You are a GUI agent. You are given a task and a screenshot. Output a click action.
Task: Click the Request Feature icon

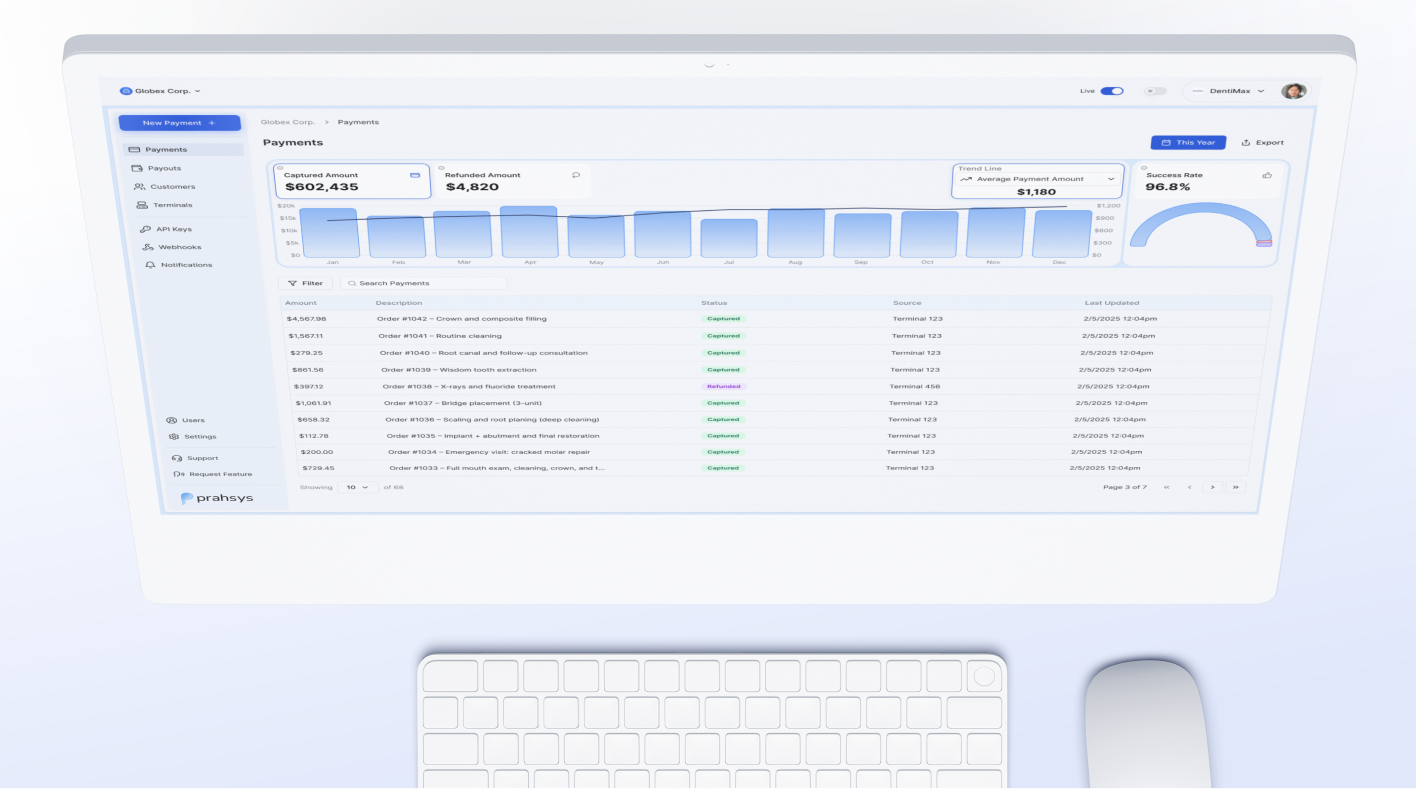point(179,474)
